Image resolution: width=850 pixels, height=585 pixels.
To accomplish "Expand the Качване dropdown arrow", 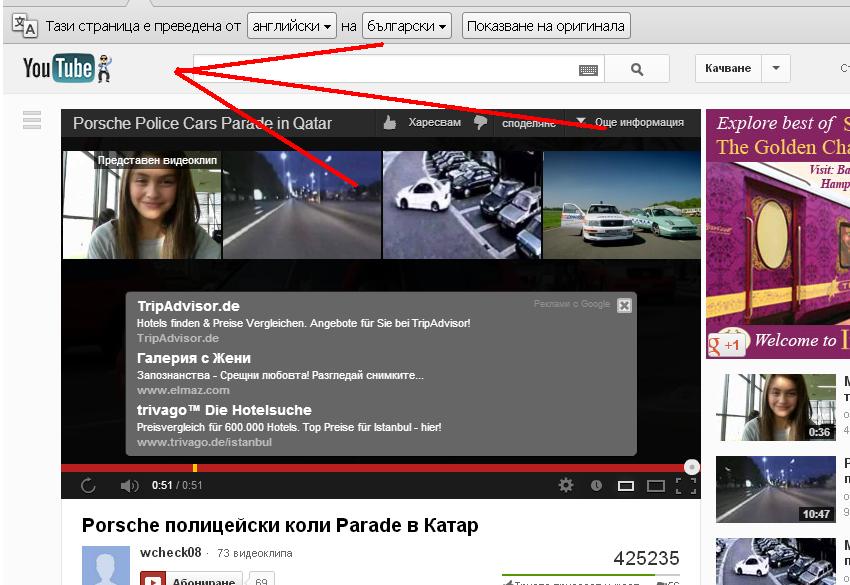I will coord(776,68).
